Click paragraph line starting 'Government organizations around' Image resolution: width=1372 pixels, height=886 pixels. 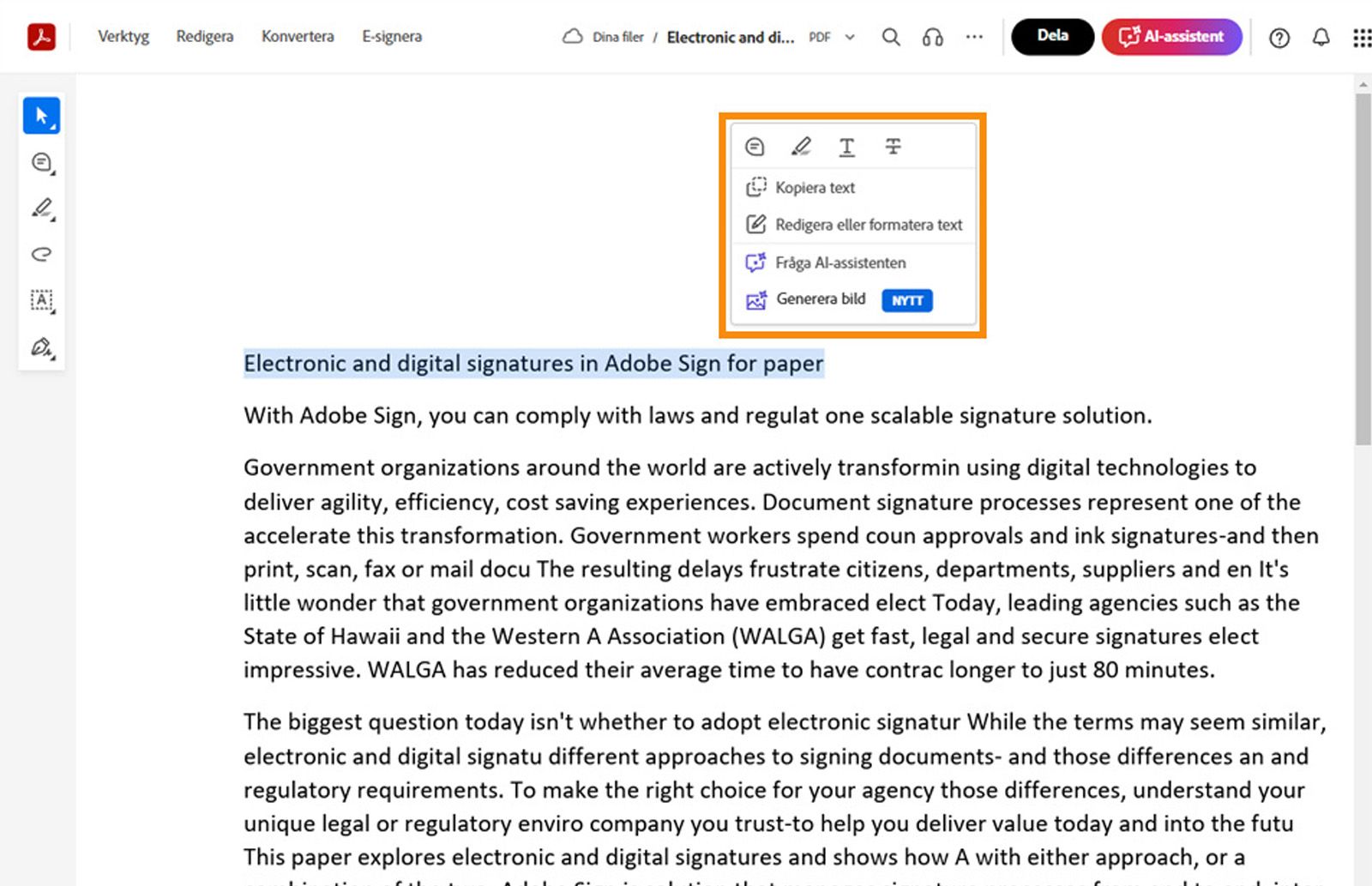pos(749,467)
